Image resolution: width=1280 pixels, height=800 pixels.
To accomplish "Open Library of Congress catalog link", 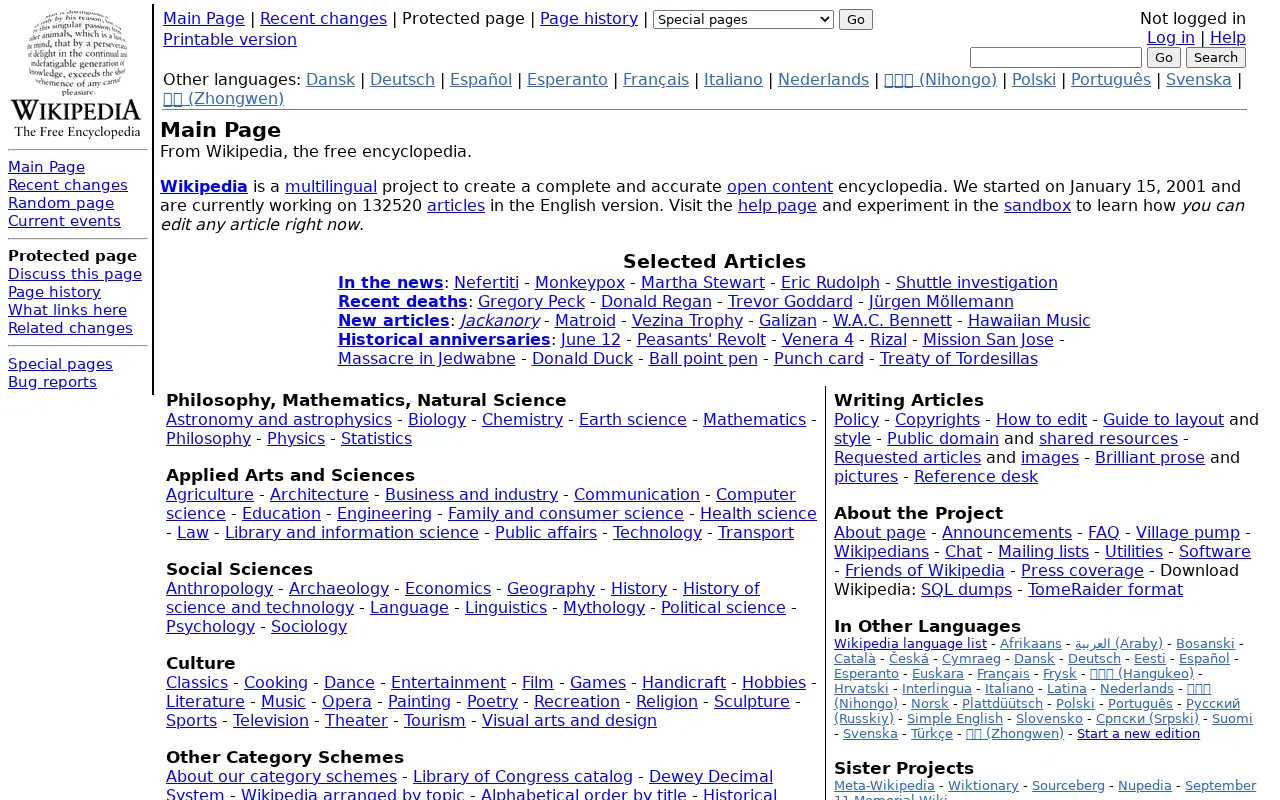I will (523, 776).
